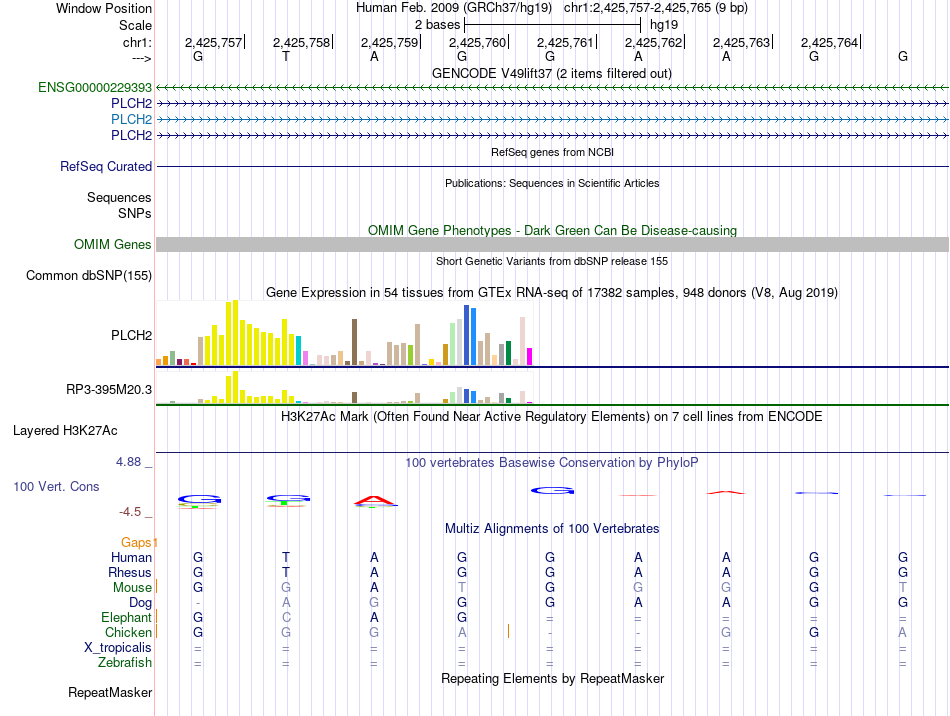Click 100 vertebrates Basewise Conservation by PhyloP title
This screenshot has height=716, width=950.
click(x=551, y=463)
